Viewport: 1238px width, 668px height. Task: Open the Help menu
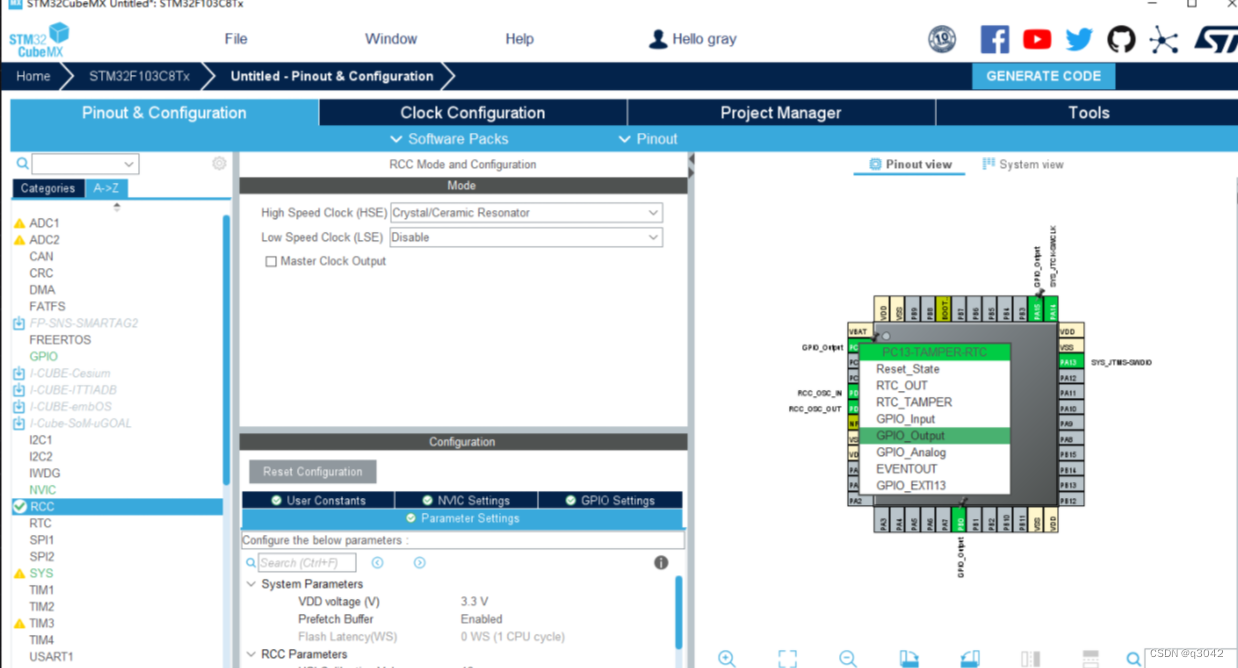click(x=519, y=39)
